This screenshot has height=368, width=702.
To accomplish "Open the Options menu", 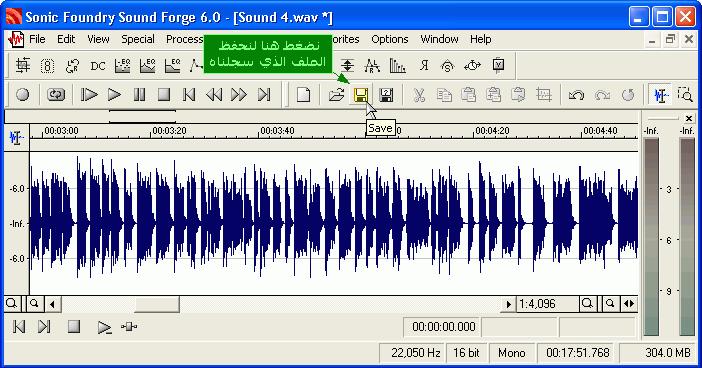I will [390, 39].
